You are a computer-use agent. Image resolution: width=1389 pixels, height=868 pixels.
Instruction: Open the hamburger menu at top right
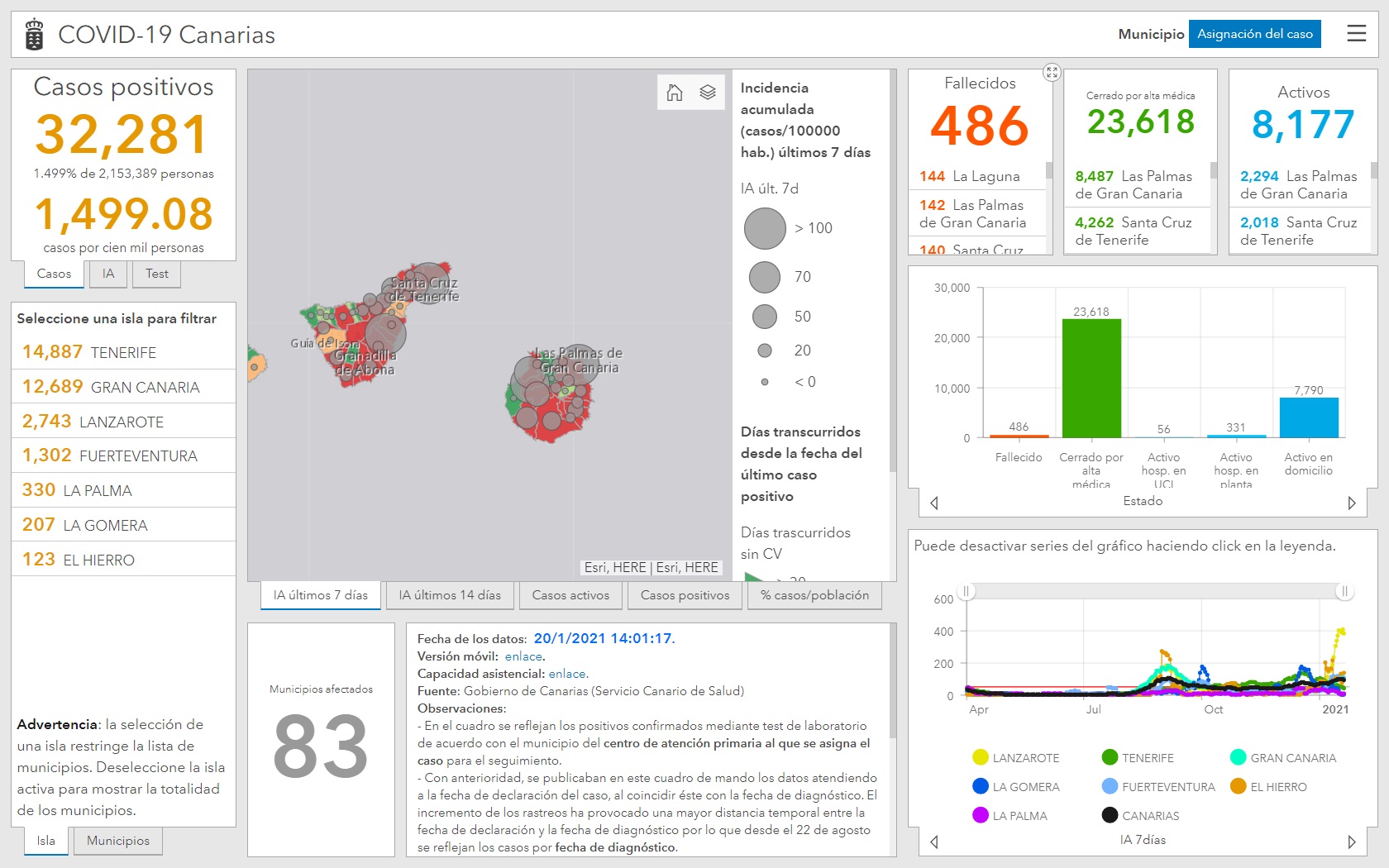coord(1356,34)
